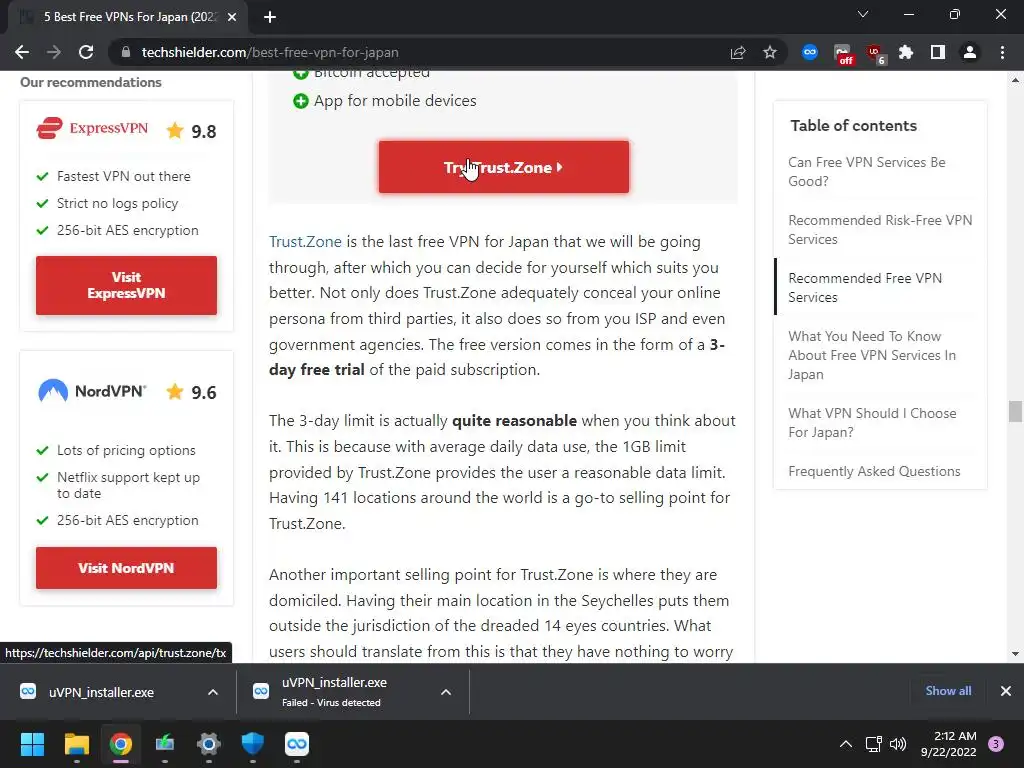Open the uVPN app on taskbar
The height and width of the screenshot is (768, 1024).
(296, 744)
